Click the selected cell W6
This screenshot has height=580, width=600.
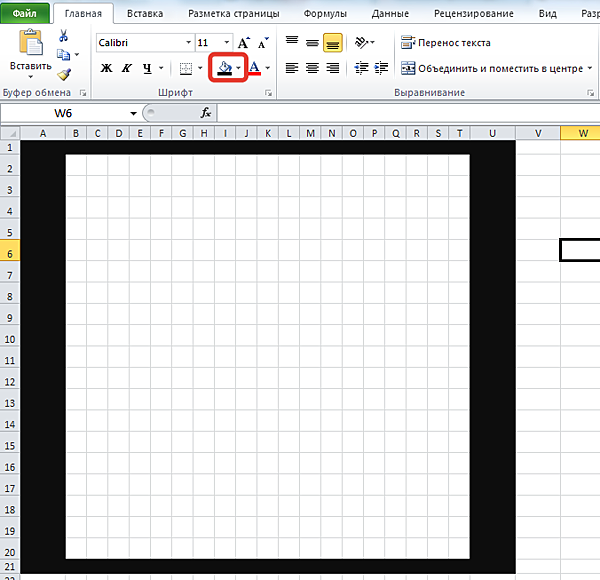coord(580,250)
